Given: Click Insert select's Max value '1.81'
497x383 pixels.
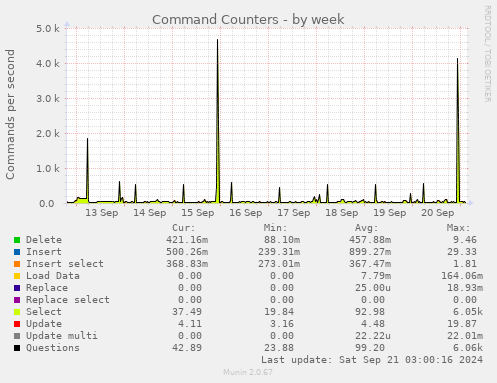Looking at the screenshot, I should coord(465,264).
